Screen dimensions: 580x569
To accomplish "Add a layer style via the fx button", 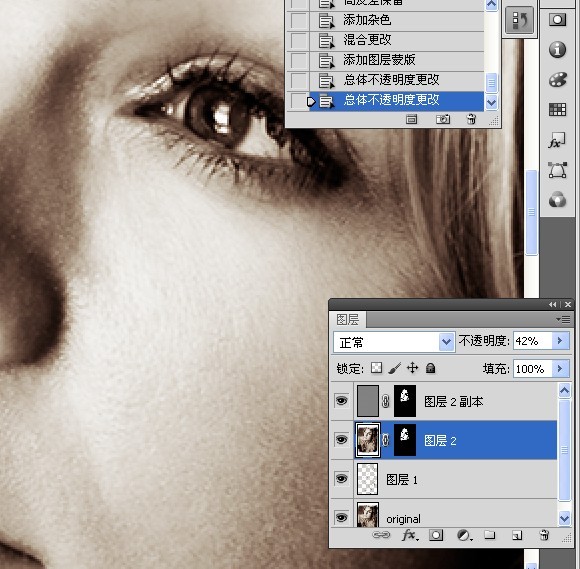I will coord(409,535).
